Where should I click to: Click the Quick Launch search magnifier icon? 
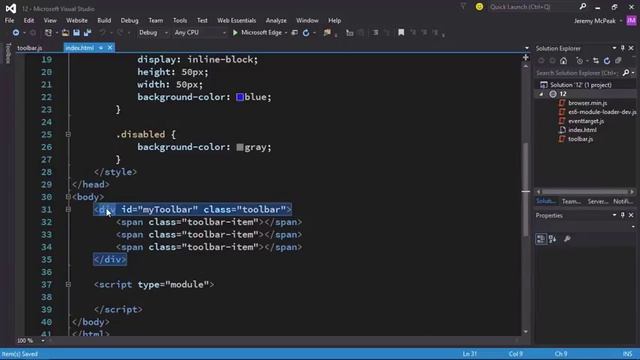coord(583,7)
